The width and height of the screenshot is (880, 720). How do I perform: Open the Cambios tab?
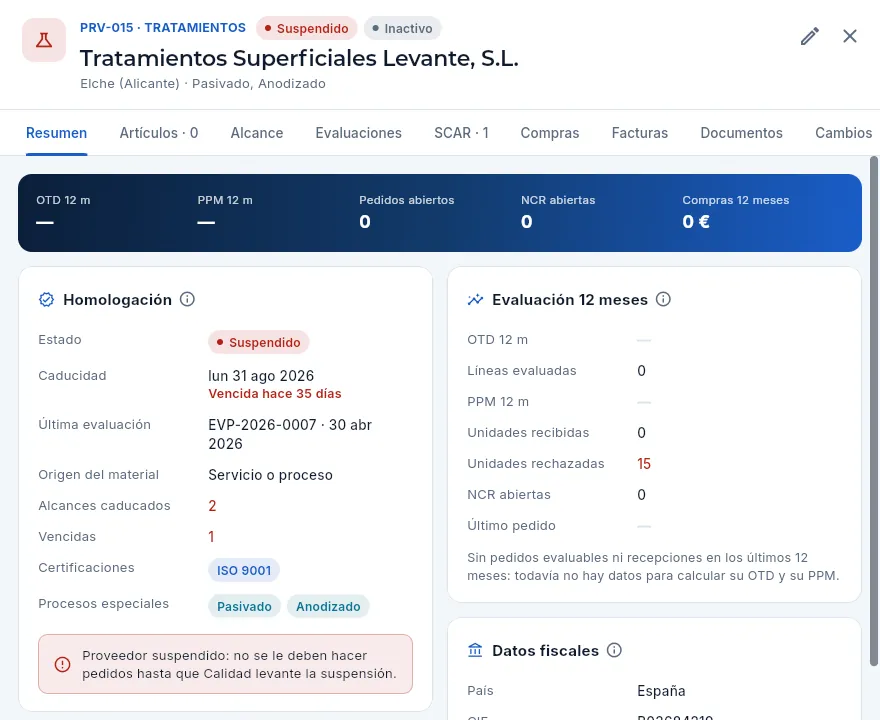click(x=844, y=133)
